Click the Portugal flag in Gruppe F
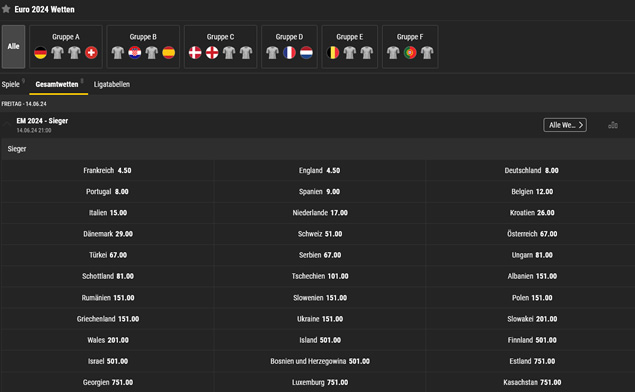Image resolution: width=635 pixels, height=392 pixels. 410,53
